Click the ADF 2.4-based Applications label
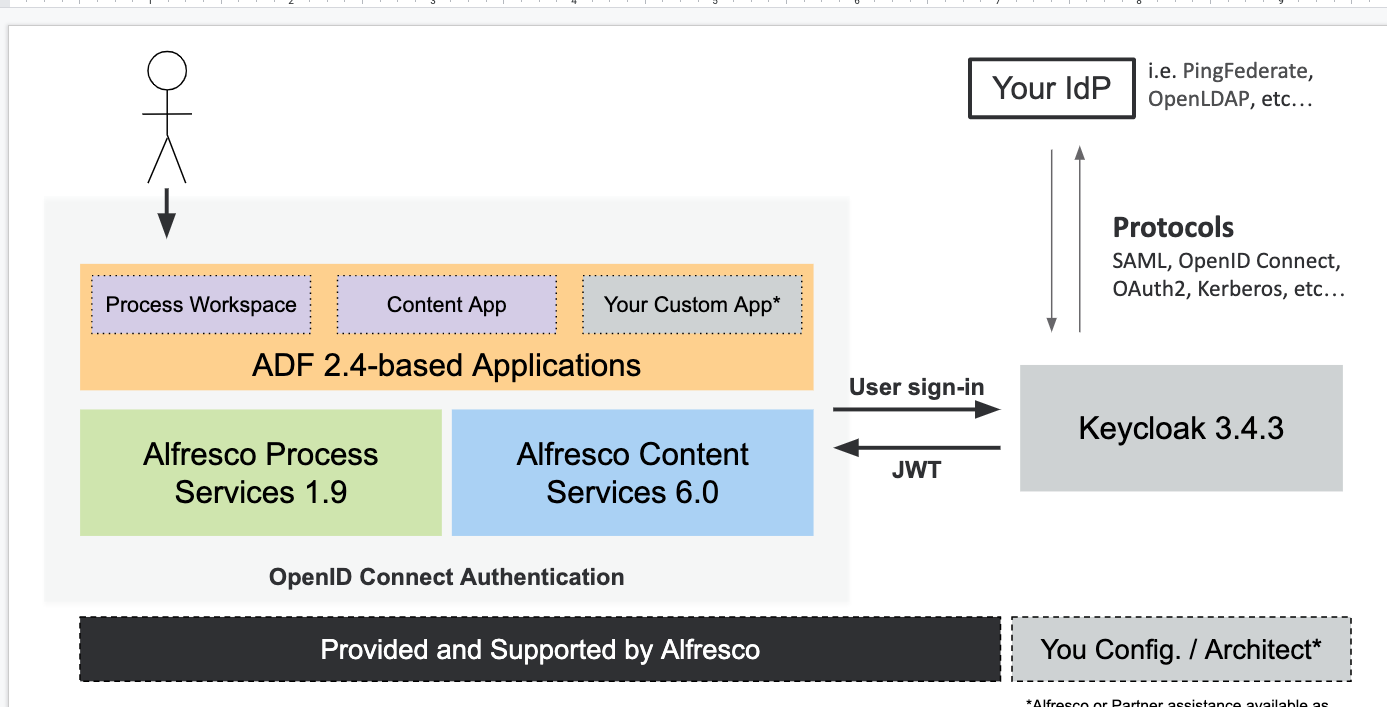 coord(446,365)
